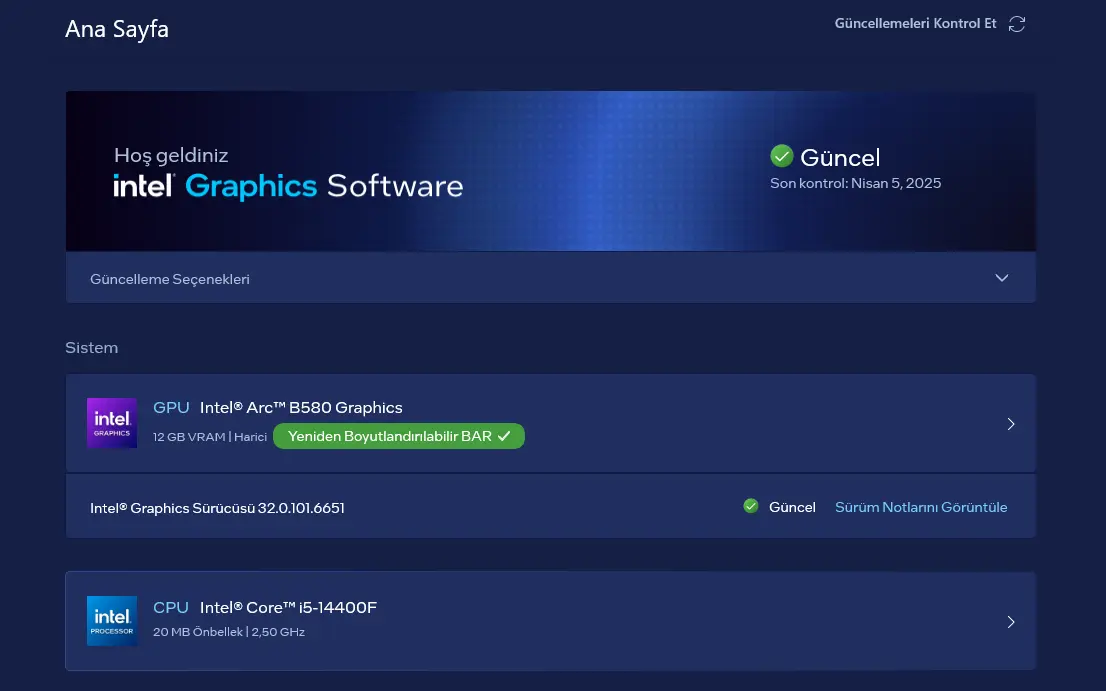Click the GPU label

pos(171,408)
